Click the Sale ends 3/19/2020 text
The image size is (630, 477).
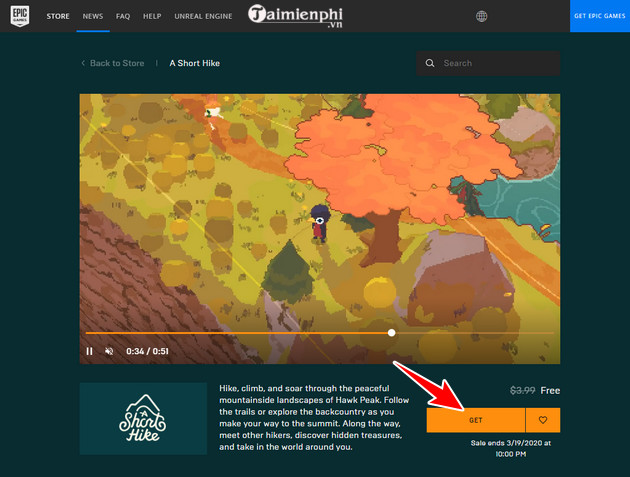click(x=511, y=448)
